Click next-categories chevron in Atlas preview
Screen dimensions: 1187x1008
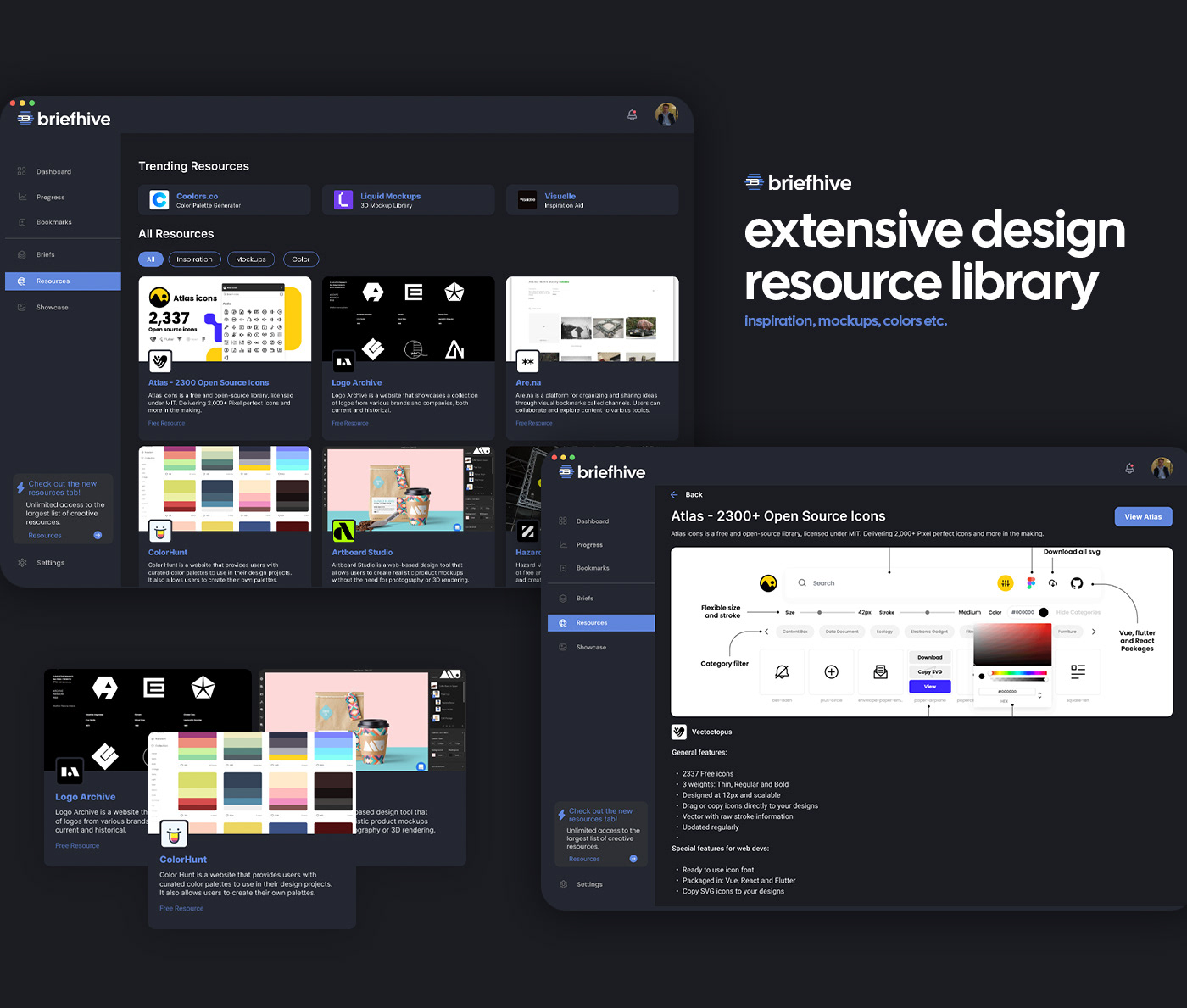(x=1094, y=632)
